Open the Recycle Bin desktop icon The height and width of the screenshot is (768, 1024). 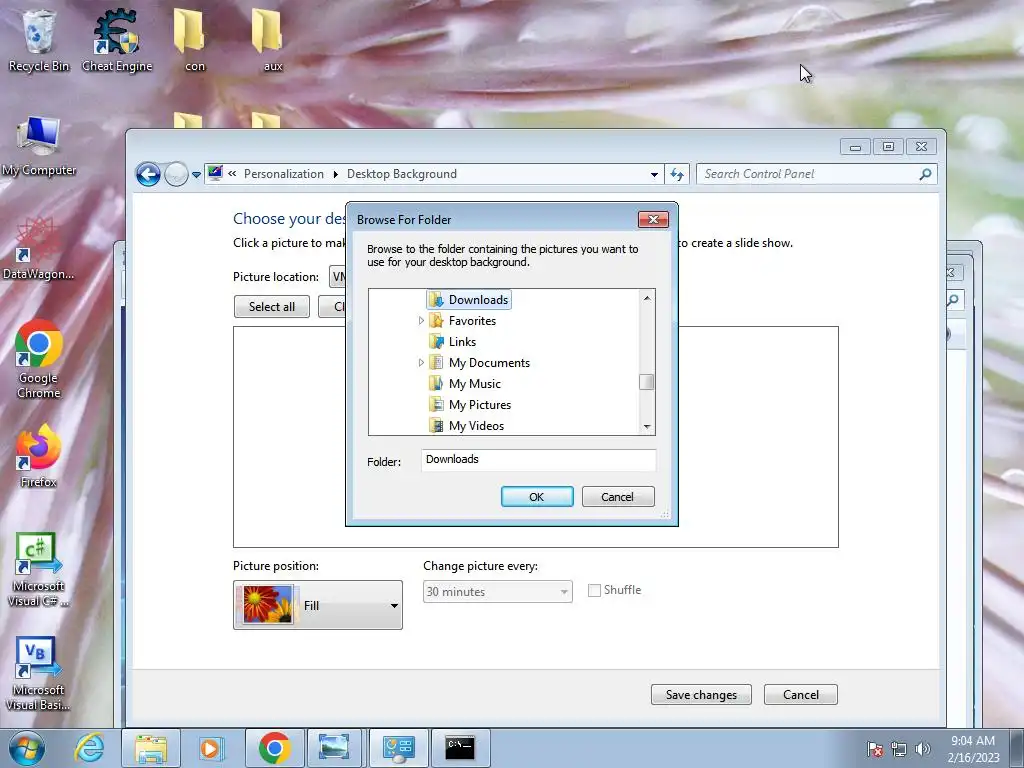tap(38, 40)
